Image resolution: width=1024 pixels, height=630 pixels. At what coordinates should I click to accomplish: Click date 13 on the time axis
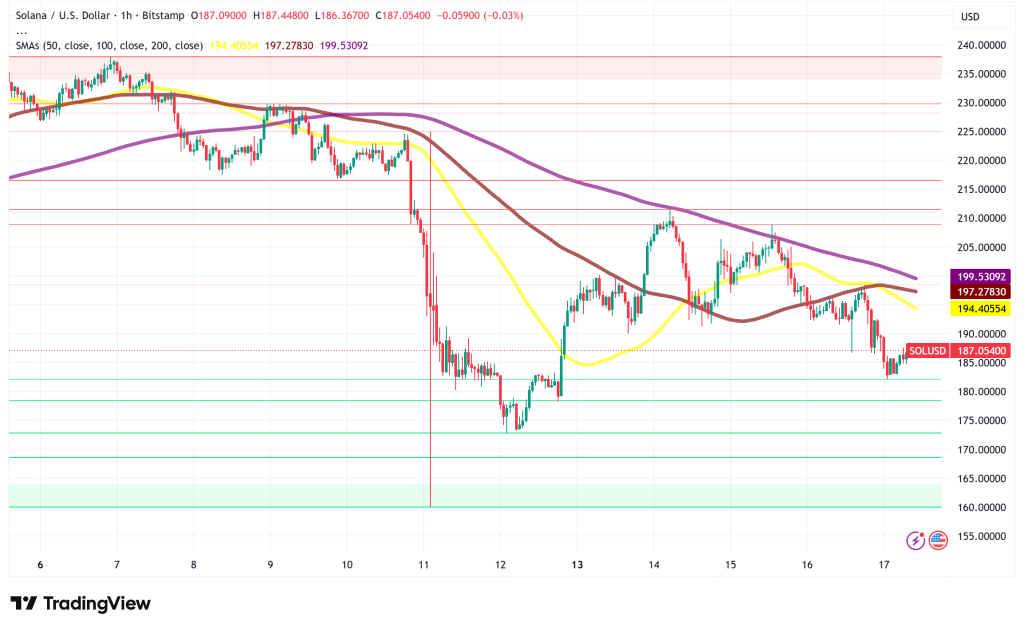pos(576,565)
